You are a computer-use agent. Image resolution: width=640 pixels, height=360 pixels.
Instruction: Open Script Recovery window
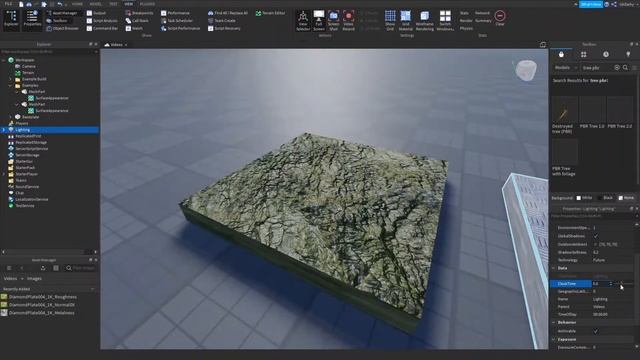(x=224, y=29)
